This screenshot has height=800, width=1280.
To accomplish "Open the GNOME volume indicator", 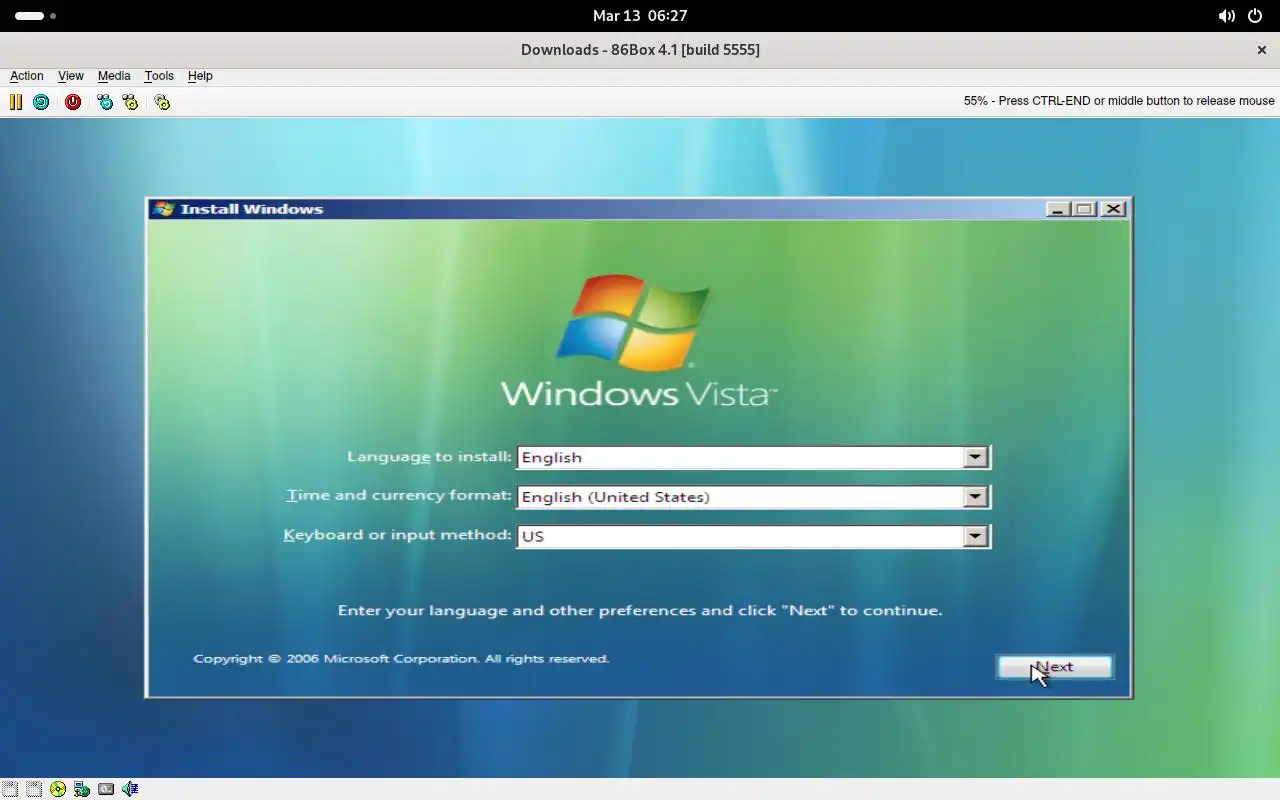I will 1226,16.
